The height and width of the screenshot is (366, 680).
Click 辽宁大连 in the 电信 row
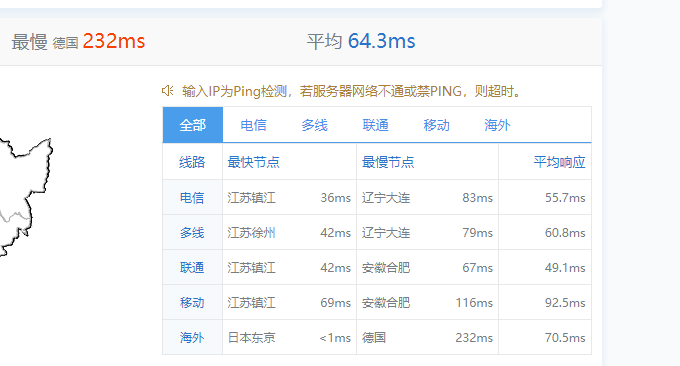click(386, 198)
